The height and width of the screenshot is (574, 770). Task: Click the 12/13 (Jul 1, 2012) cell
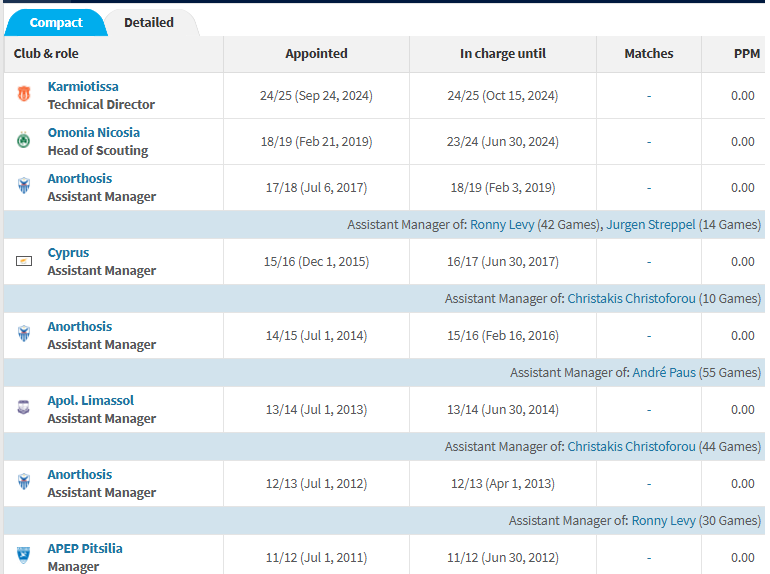click(x=316, y=484)
